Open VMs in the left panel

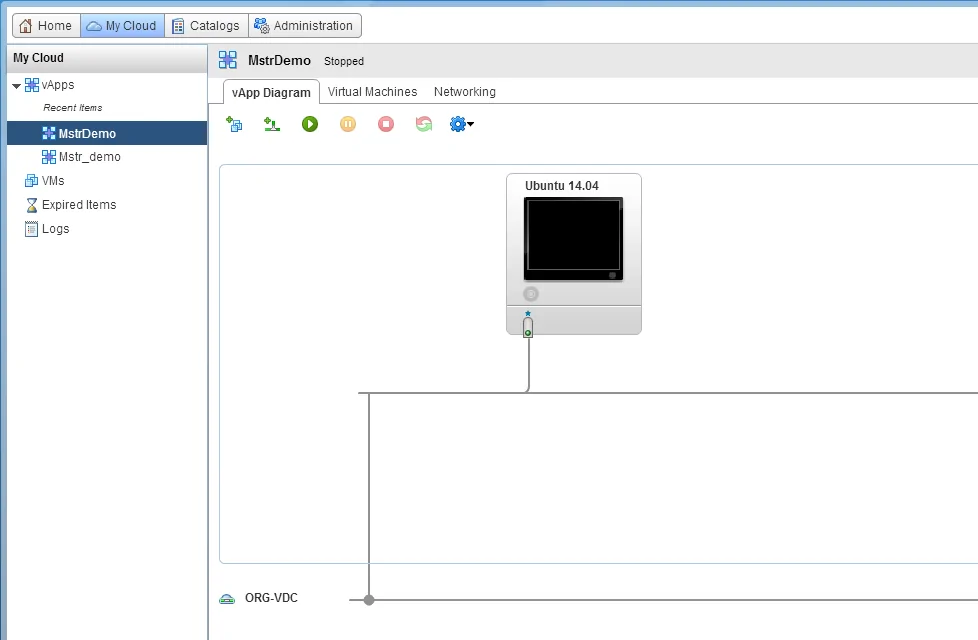coord(52,181)
